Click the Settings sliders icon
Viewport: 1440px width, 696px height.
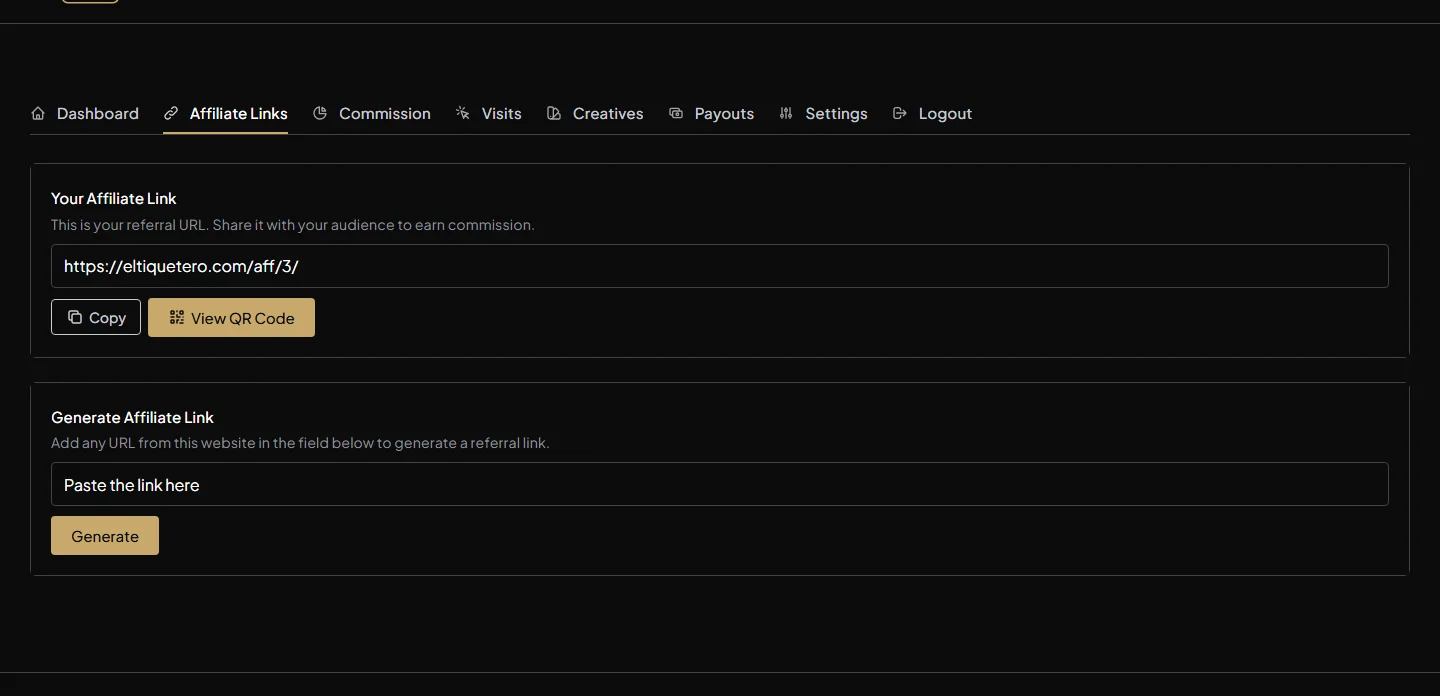(x=786, y=113)
